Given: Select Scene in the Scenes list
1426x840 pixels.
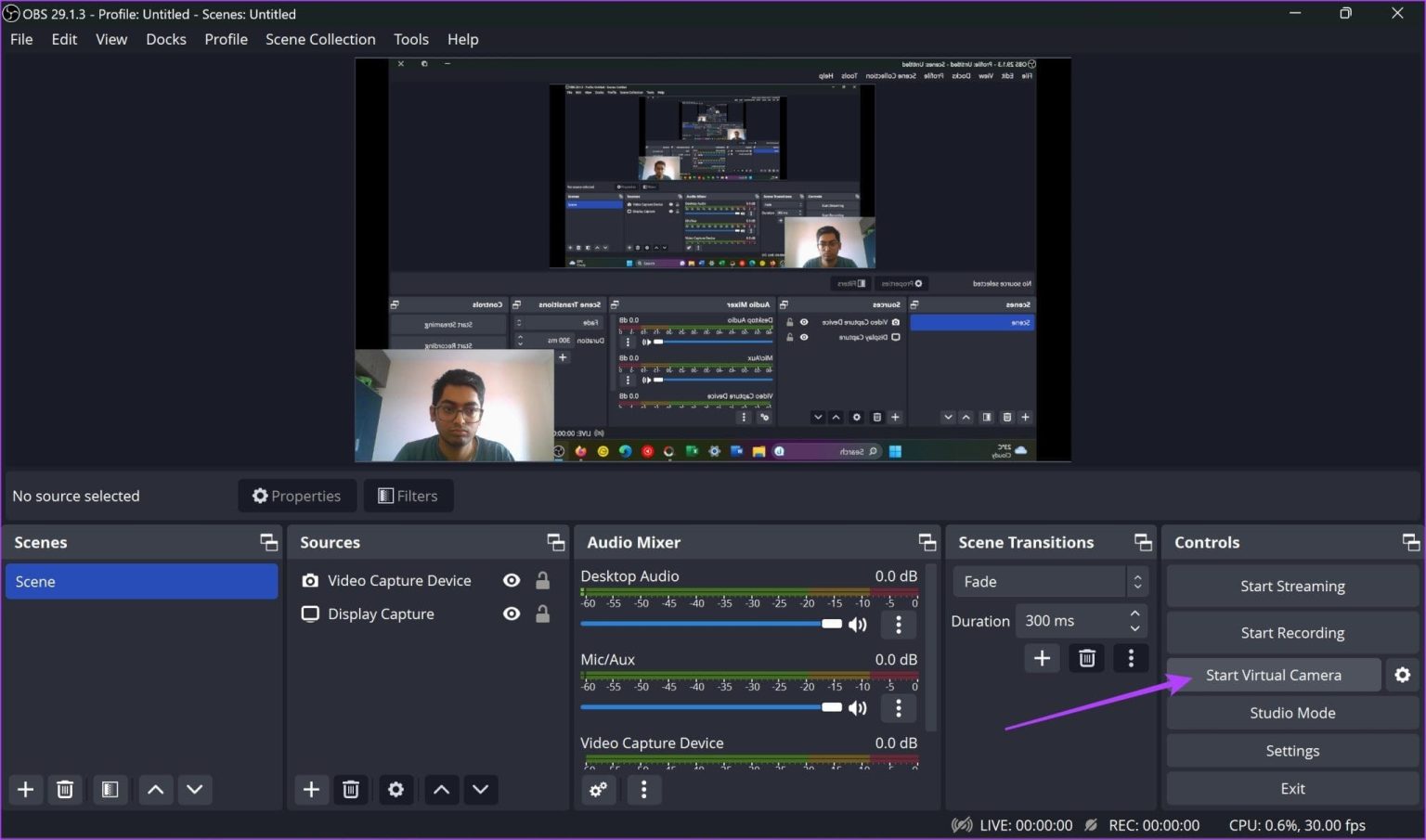Looking at the screenshot, I should coord(141,581).
